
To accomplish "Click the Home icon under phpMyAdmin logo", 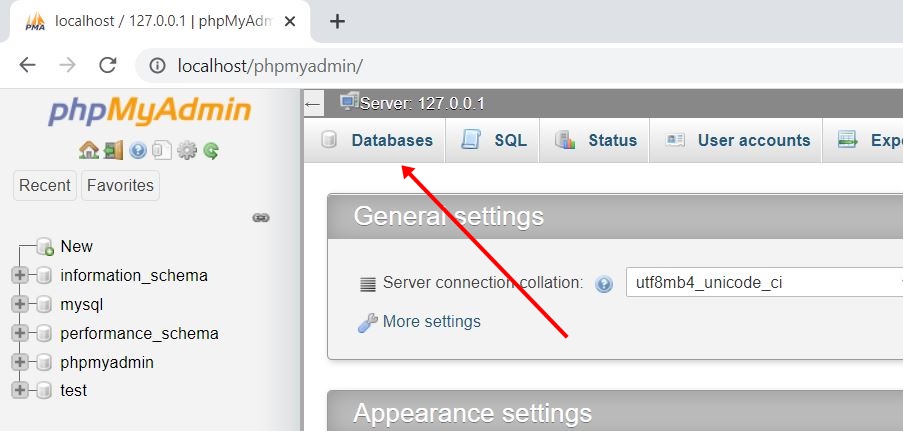I will [x=89, y=151].
